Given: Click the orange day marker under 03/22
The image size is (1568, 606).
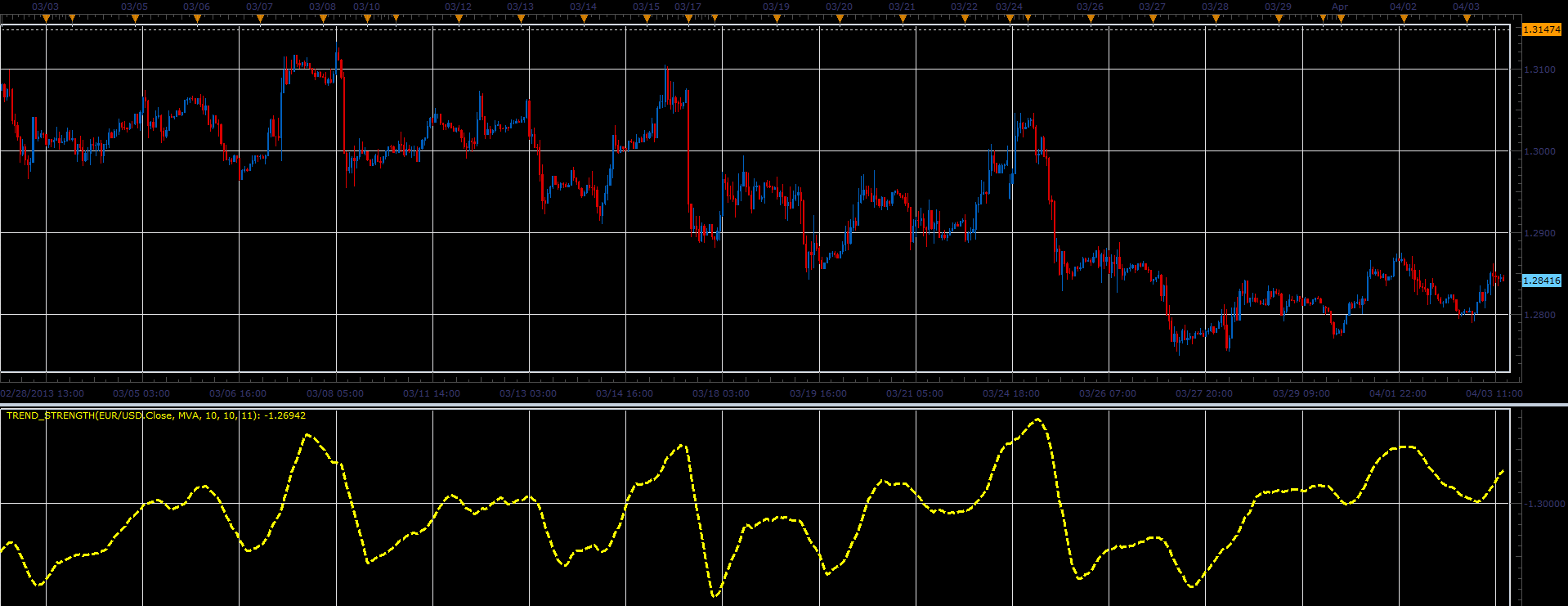Looking at the screenshot, I should click(964, 18).
